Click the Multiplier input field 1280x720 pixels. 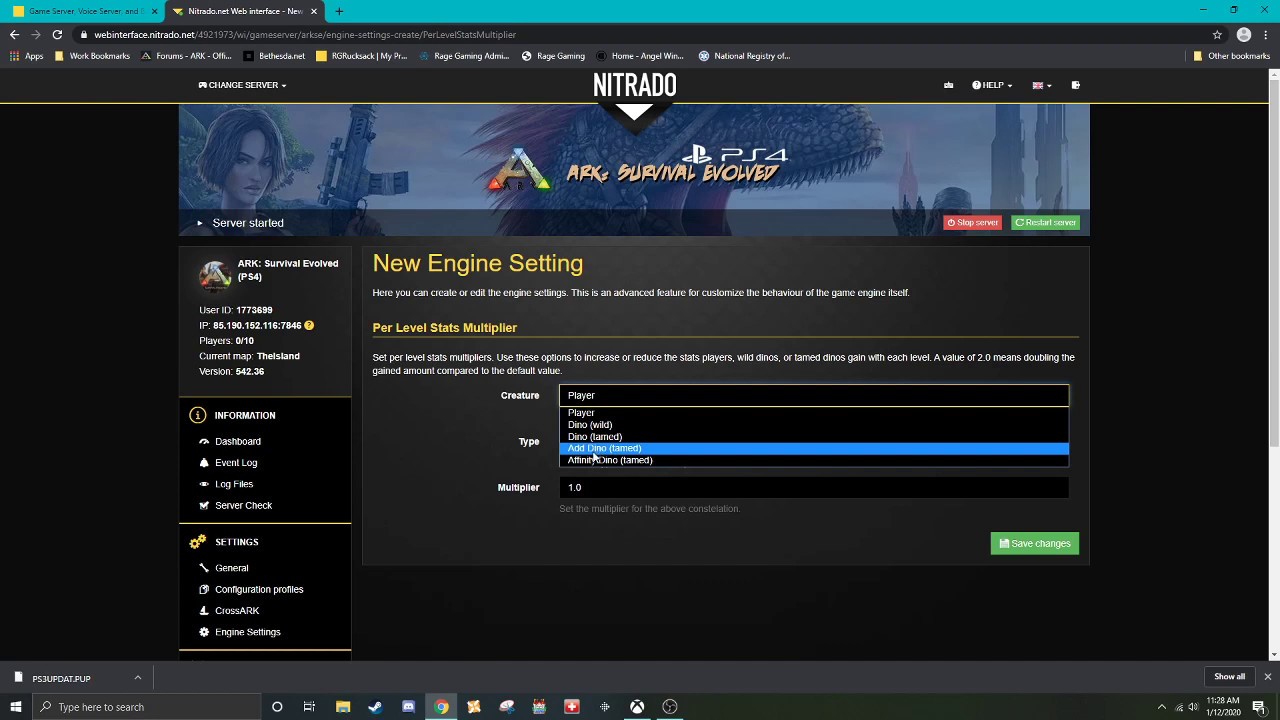[x=814, y=487]
